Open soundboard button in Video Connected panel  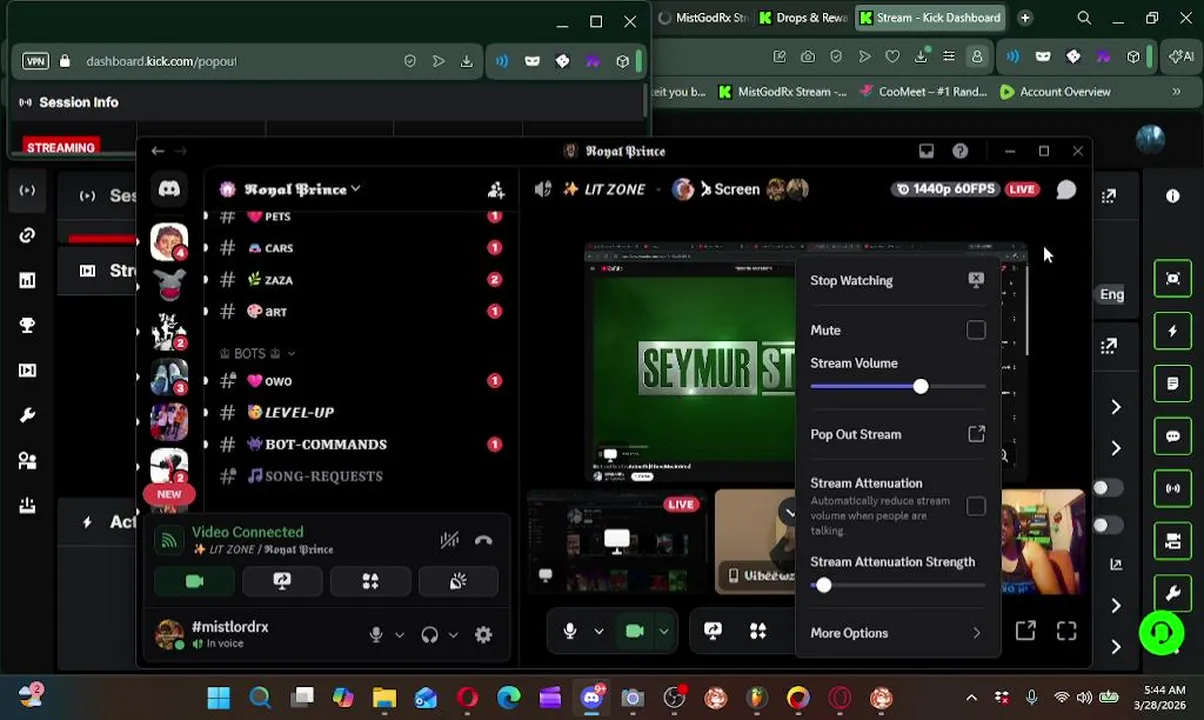[x=458, y=581]
